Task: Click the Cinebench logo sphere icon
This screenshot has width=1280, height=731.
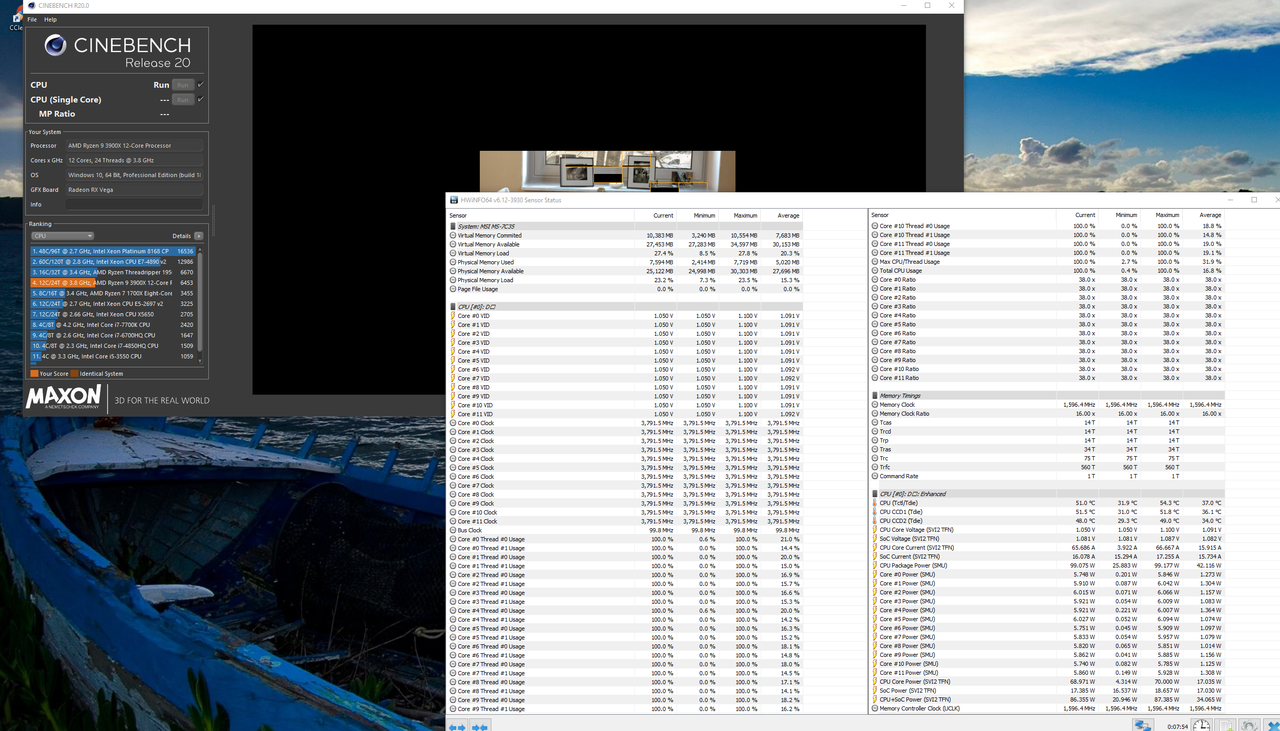Action: point(55,46)
